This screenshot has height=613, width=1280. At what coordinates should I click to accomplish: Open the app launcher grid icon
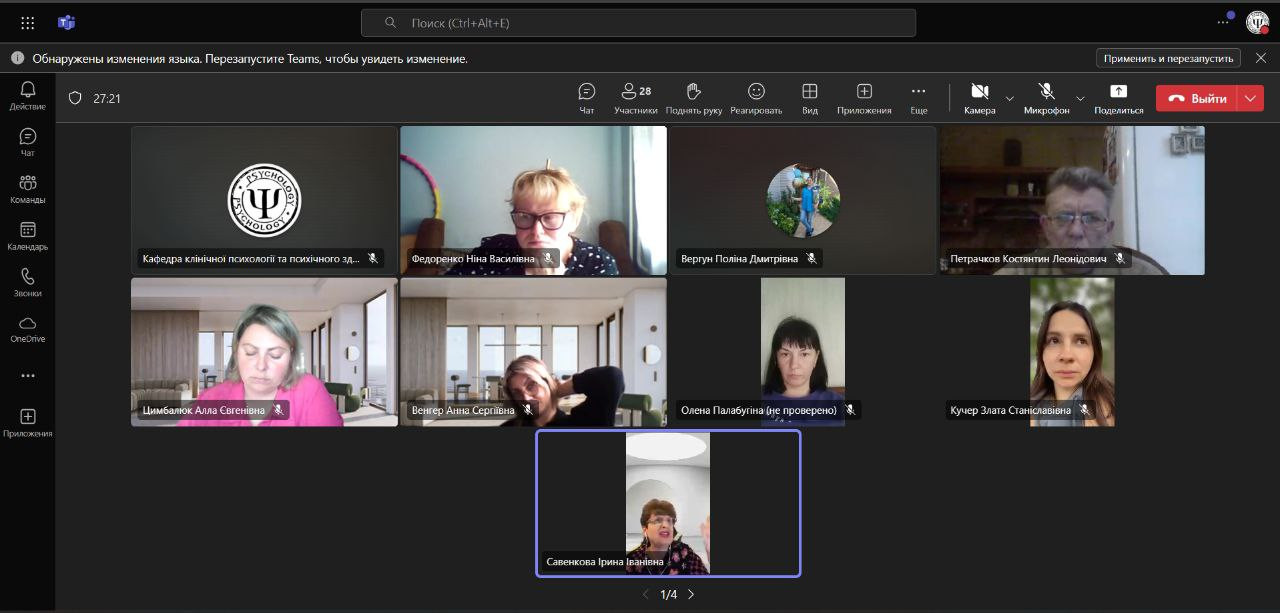coord(27,22)
